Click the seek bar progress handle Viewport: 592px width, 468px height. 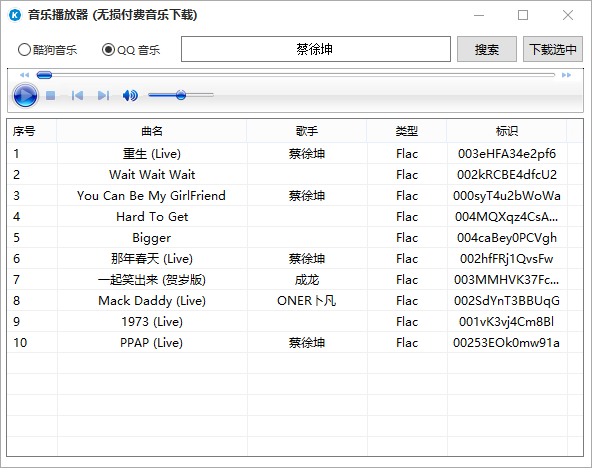pos(44,75)
